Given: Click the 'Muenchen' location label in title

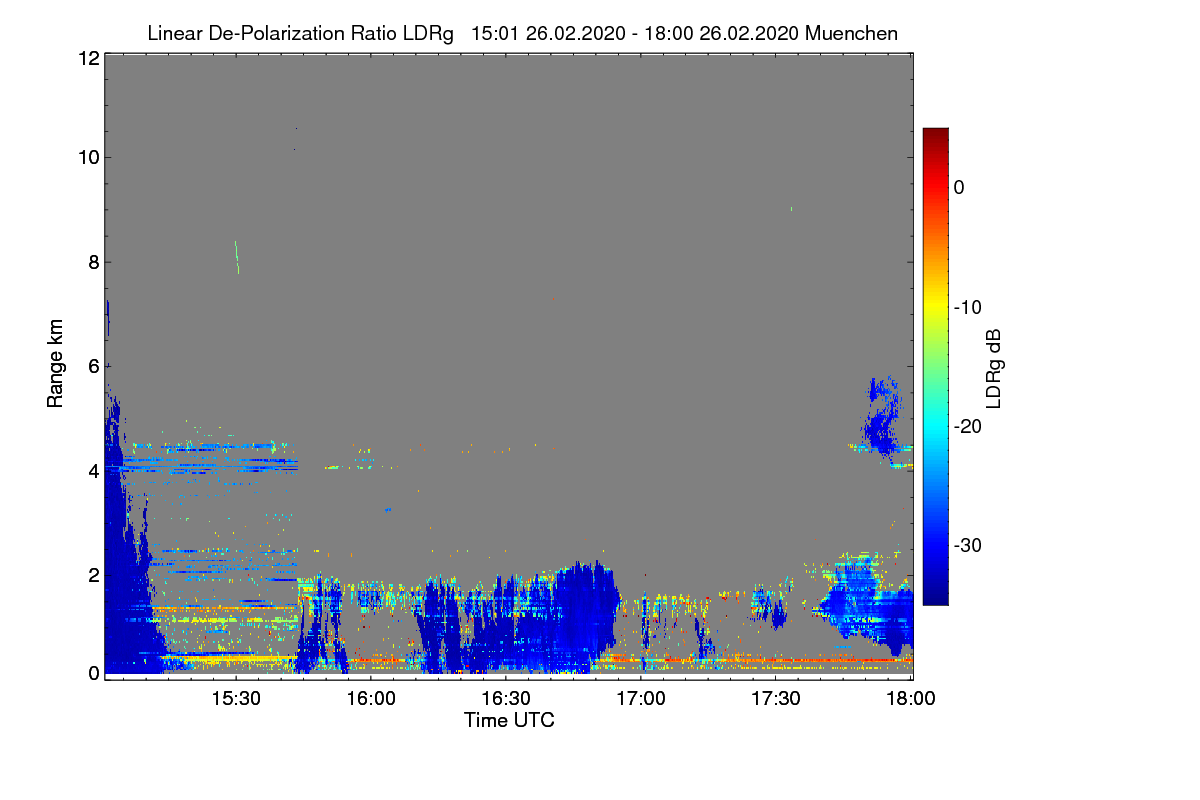Looking at the screenshot, I should pos(851,33).
